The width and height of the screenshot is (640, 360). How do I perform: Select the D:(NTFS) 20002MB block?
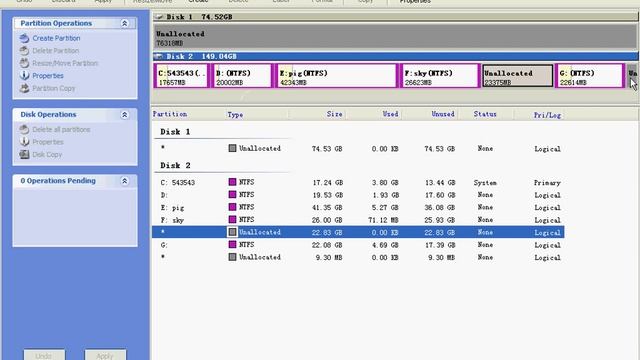pos(242,76)
